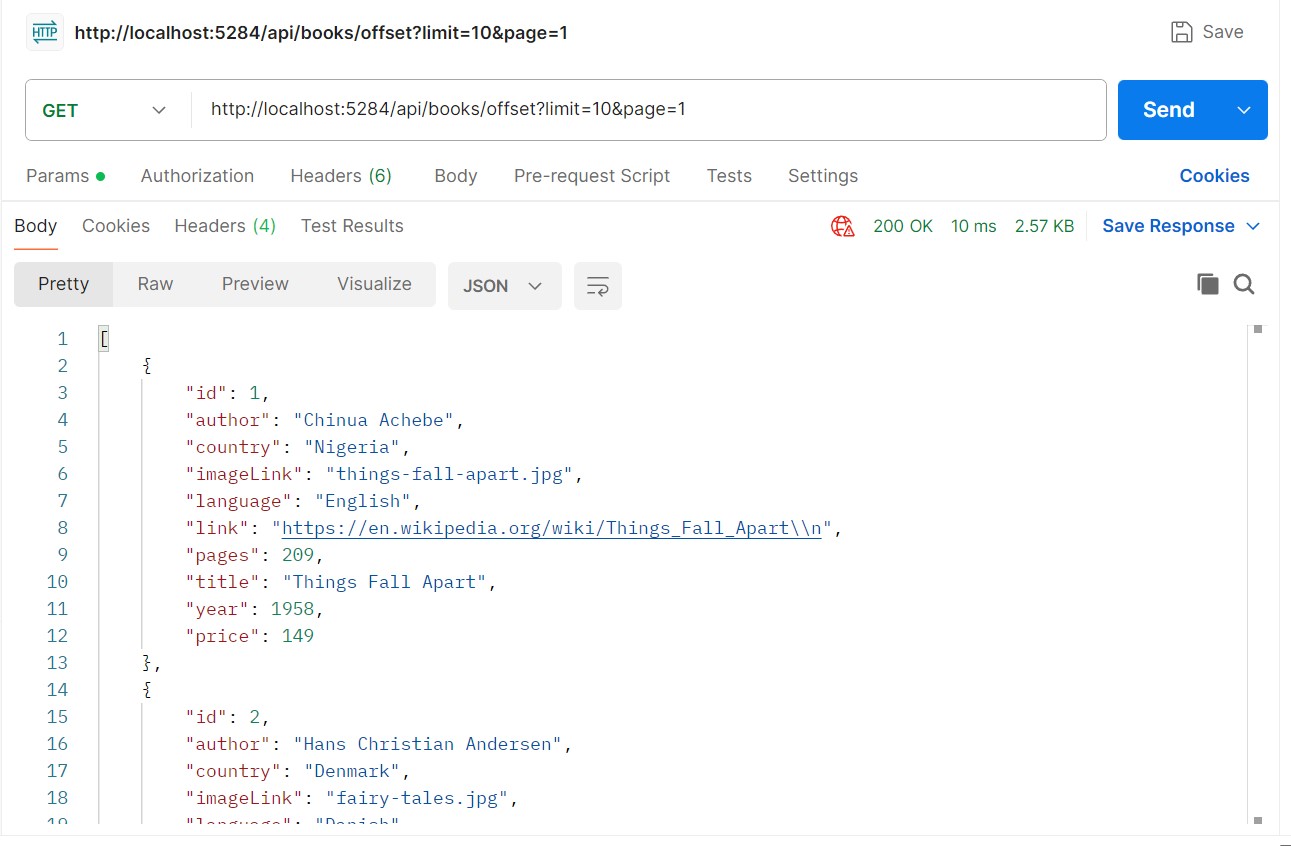The image size is (1291, 846).
Task: Open the request Body tab
Action: [x=456, y=176]
